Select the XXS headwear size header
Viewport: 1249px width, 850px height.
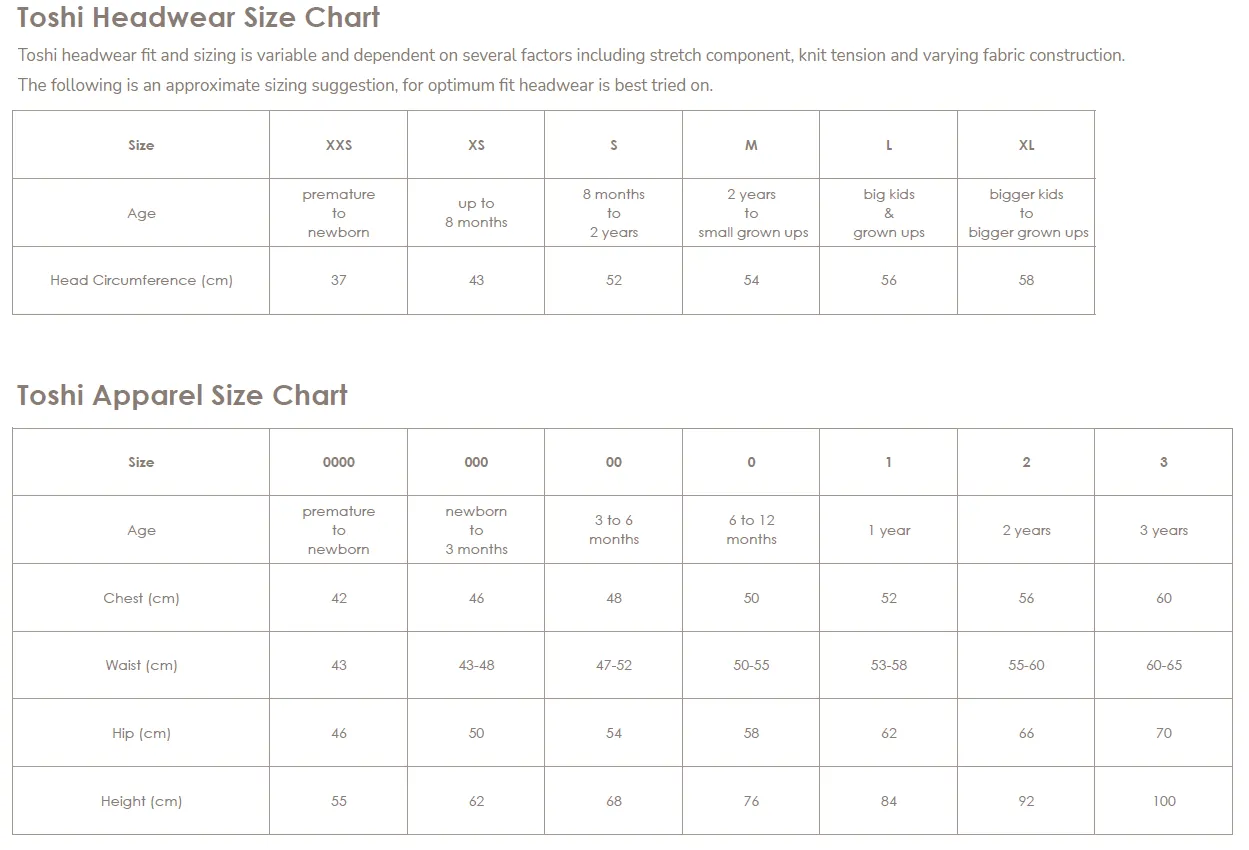point(339,145)
